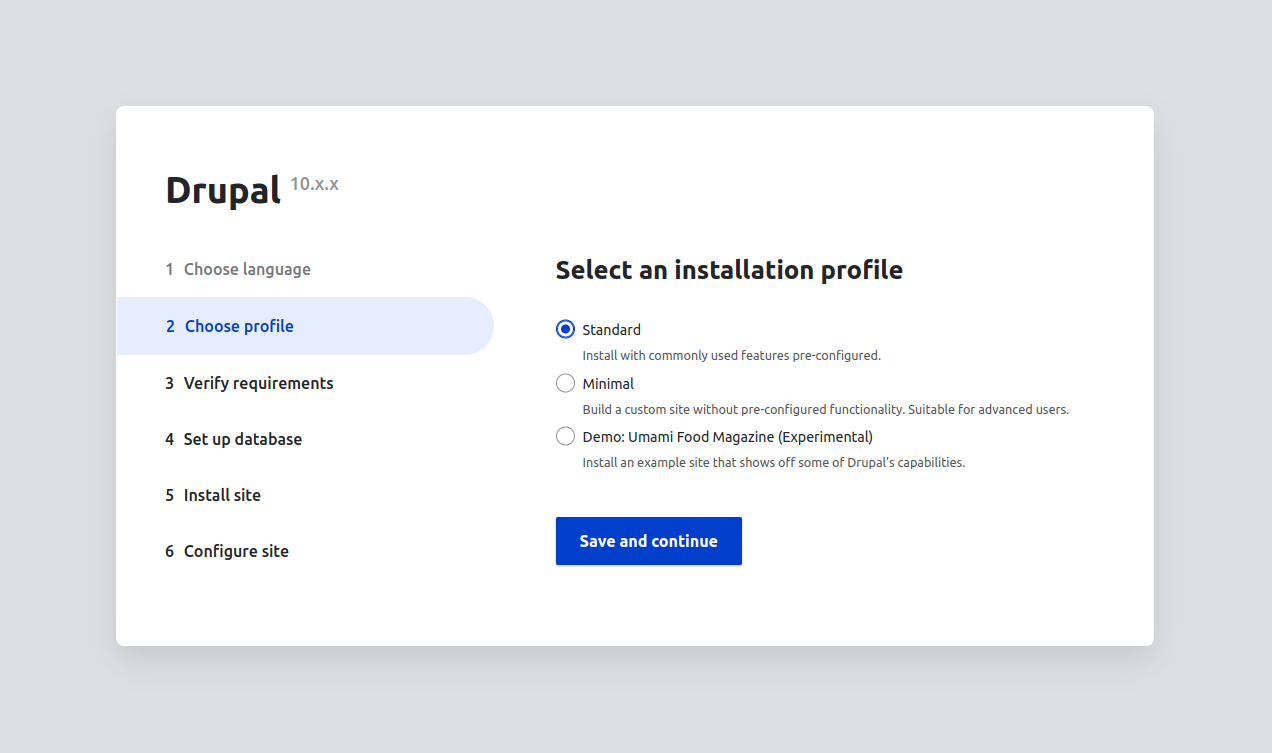The height and width of the screenshot is (753, 1272).
Task: Click the commonly used features description
Action: 731,355
